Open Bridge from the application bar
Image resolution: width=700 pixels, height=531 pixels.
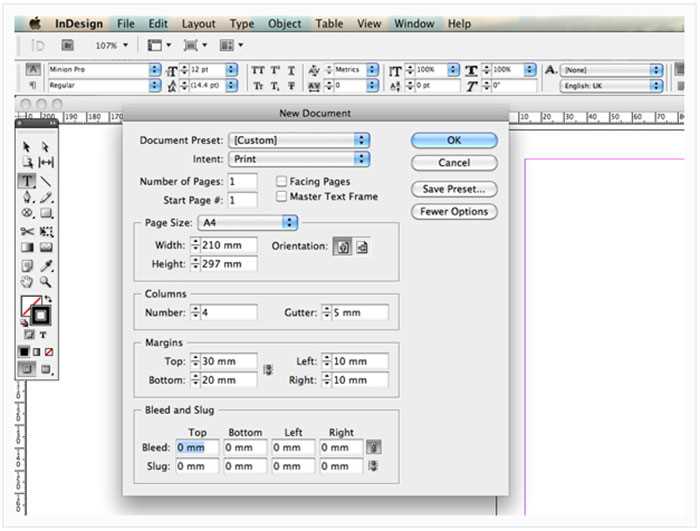pyautogui.click(x=67, y=45)
